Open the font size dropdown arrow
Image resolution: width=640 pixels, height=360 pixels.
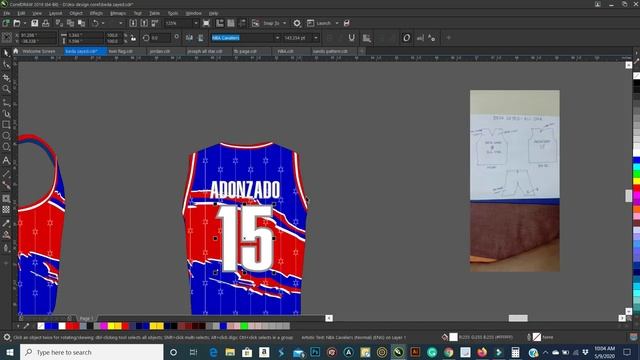pos(316,38)
